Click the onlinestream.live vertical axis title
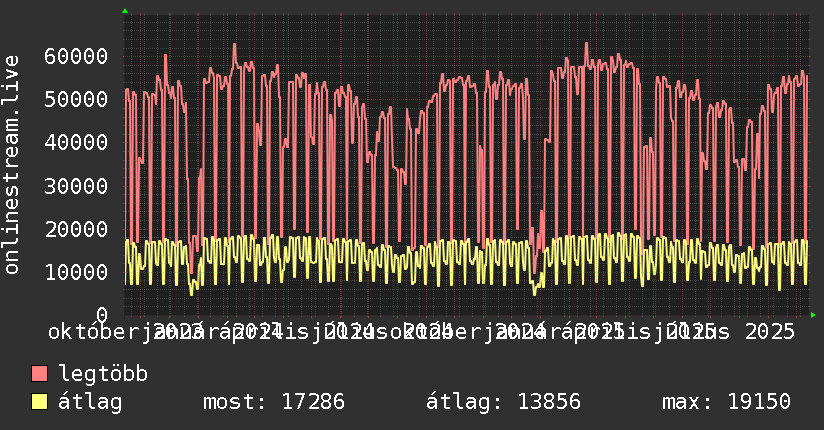Screen dimensions: 824x430 pyautogui.click(x=12, y=165)
